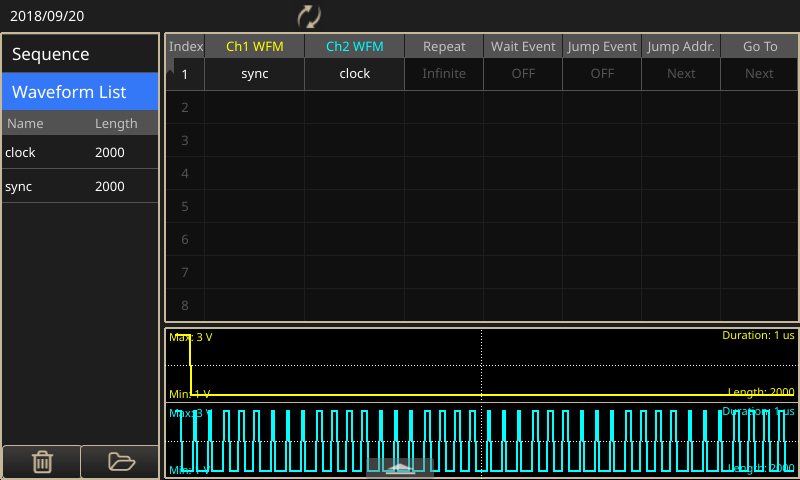Click the open folder icon
The height and width of the screenshot is (480, 800).
(120, 461)
